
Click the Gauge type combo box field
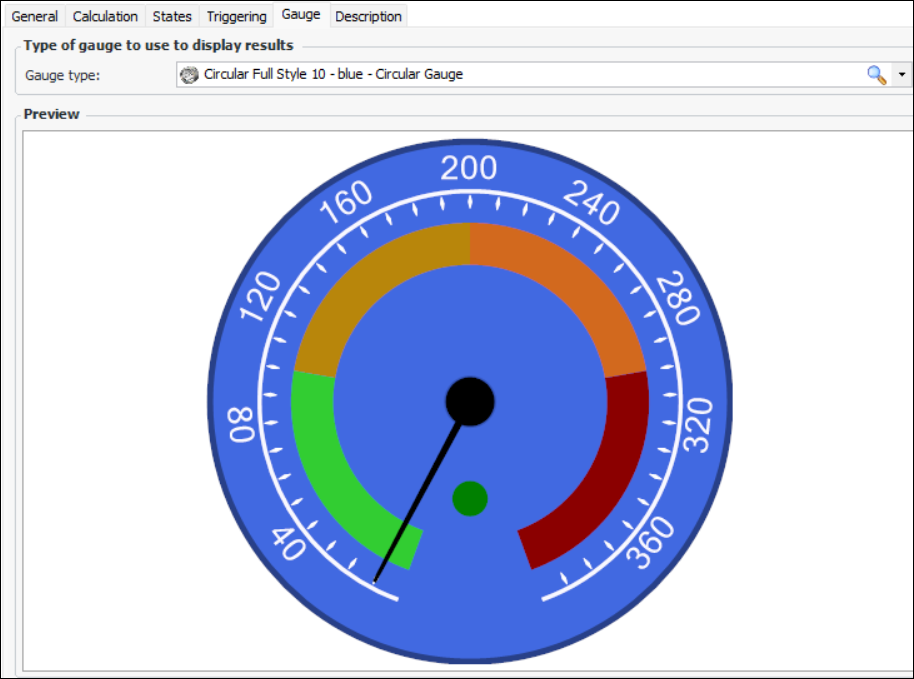[544, 75]
